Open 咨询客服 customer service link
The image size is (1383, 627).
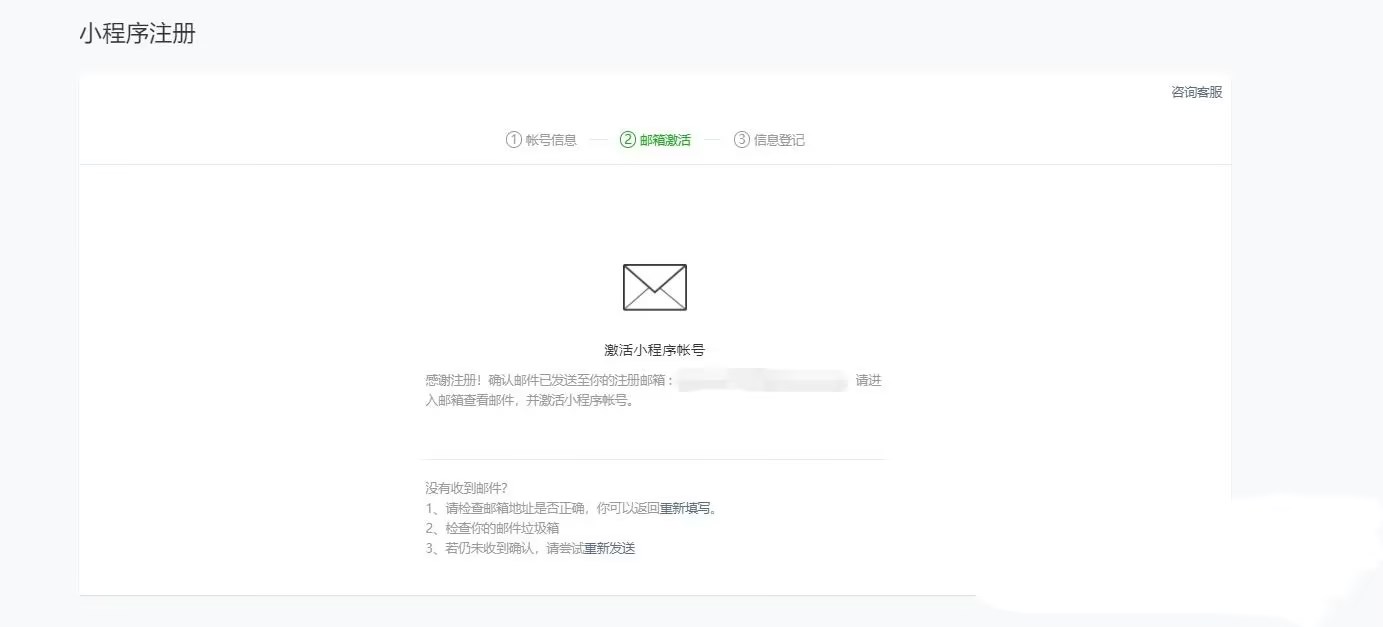[1197, 92]
